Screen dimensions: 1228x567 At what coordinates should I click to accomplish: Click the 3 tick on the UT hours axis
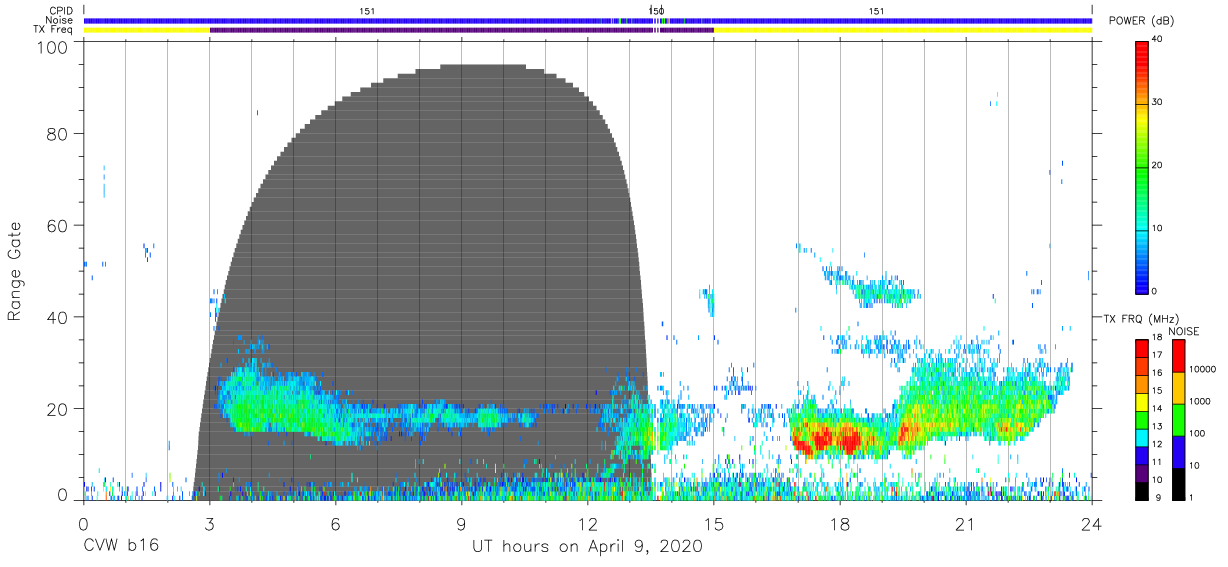(x=209, y=525)
